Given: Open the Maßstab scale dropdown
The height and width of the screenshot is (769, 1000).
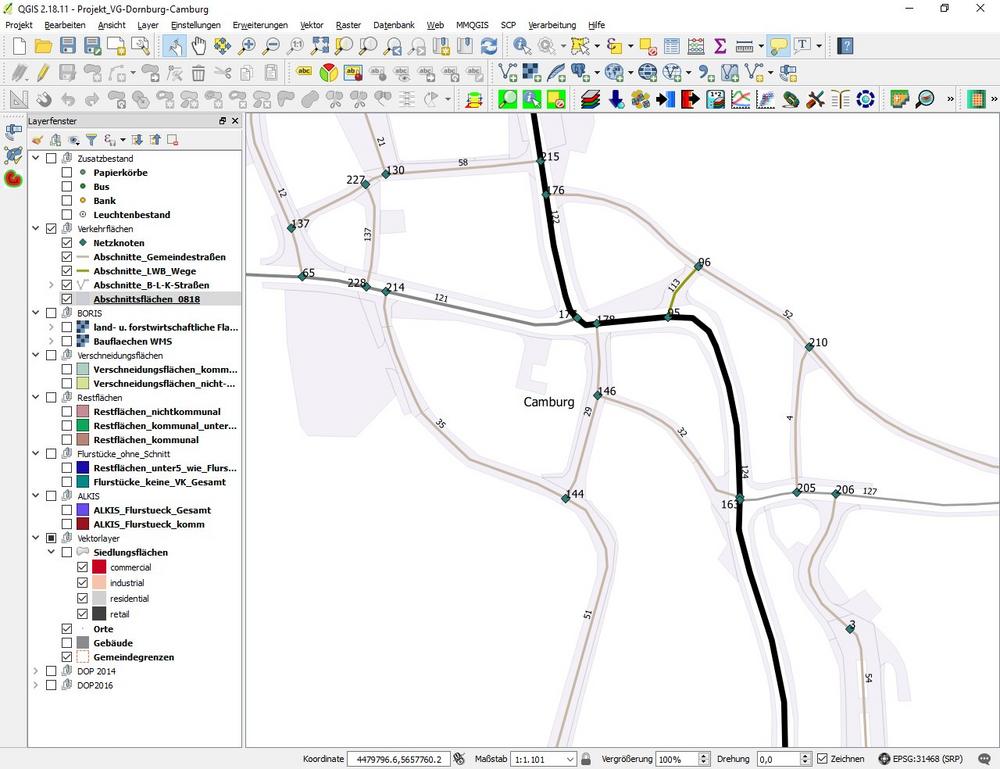Looking at the screenshot, I should click(x=570, y=759).
